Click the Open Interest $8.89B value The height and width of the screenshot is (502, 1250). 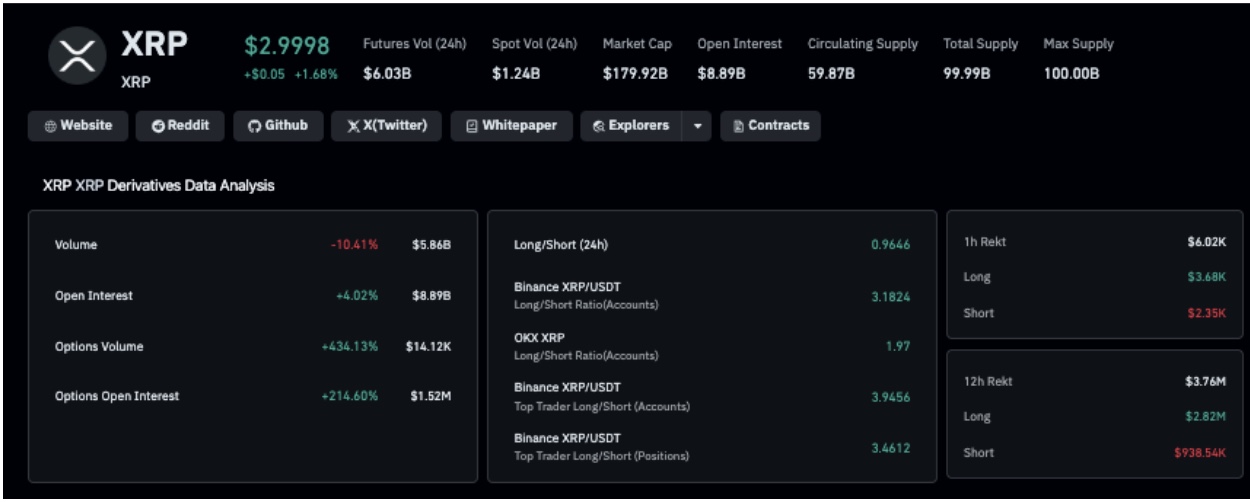click(x=431, y=296)
